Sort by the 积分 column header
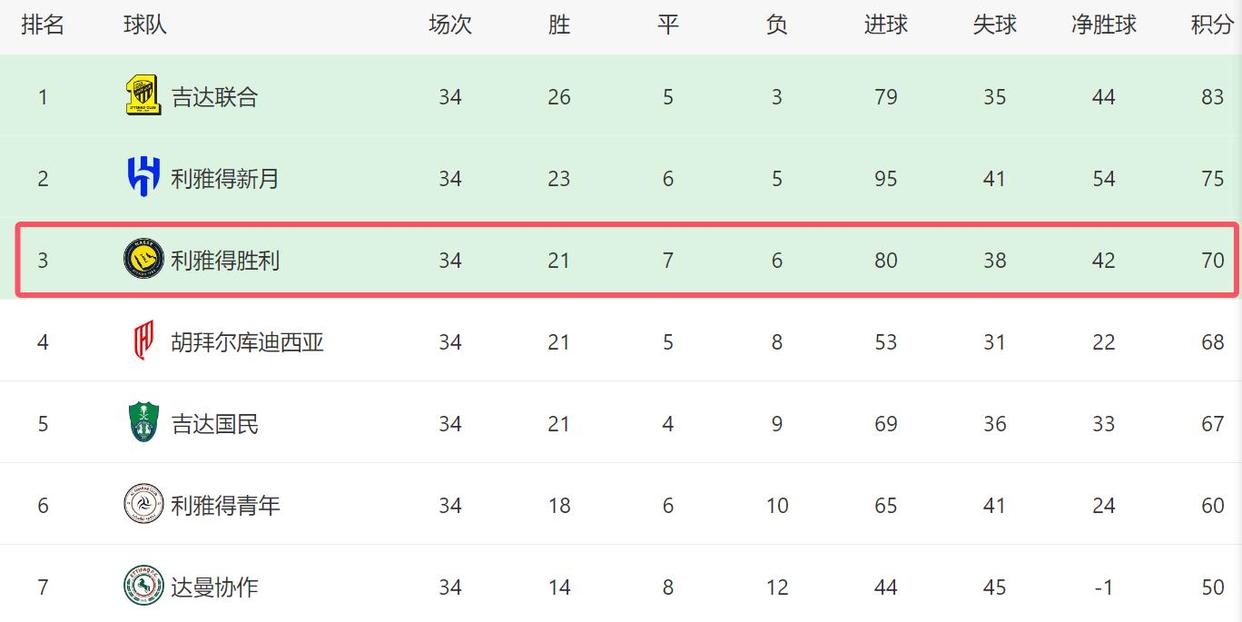The height and width of the screenshot is (622, 1242). coord(1212,26)
